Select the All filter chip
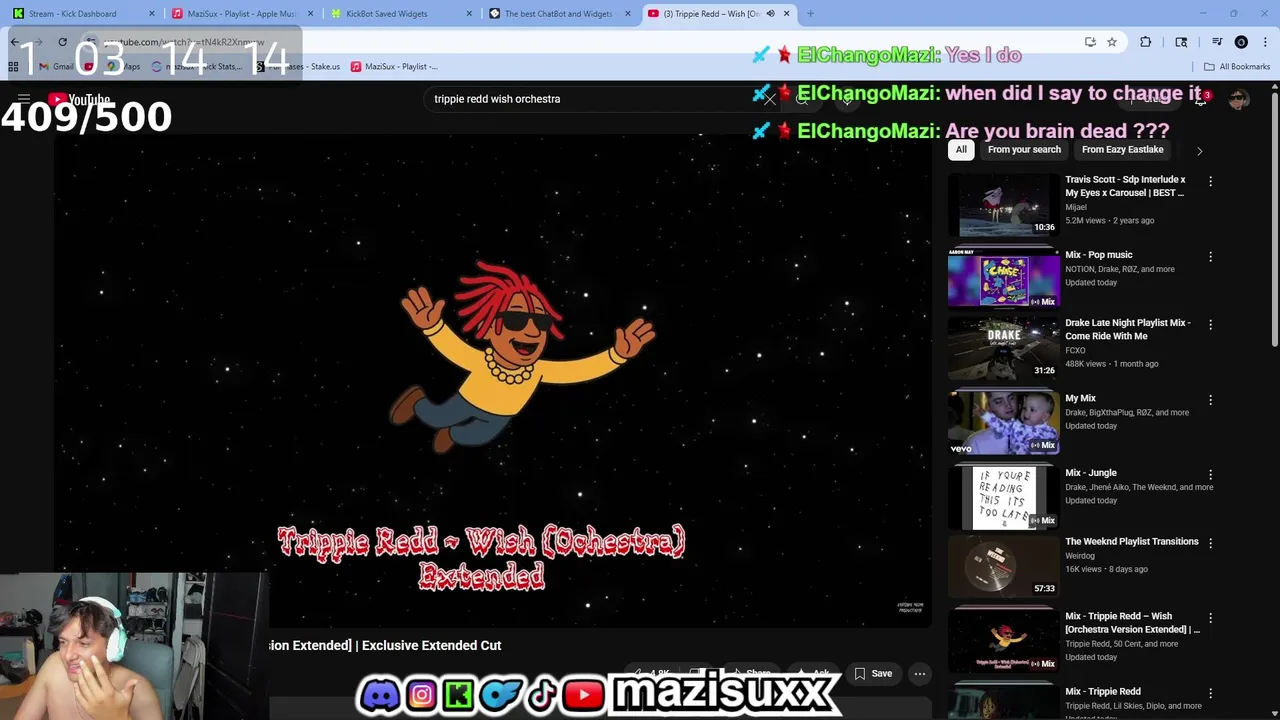Image resolution: width=1280 pixels, height=720 pixels. coord(961,150)
